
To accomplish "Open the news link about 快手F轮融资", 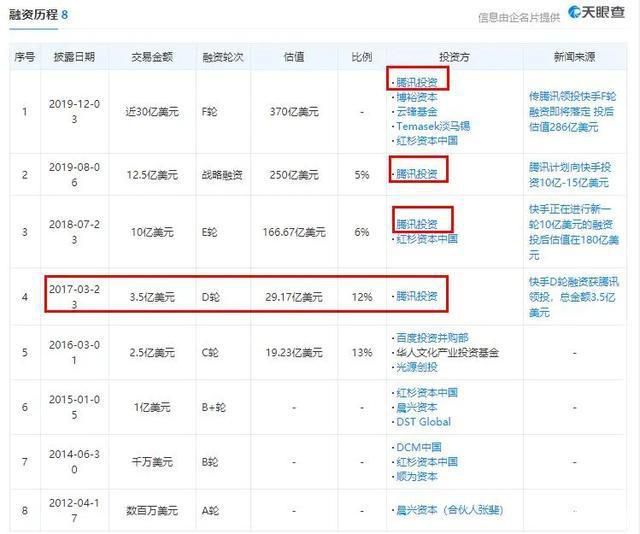I will coord(578,112).
